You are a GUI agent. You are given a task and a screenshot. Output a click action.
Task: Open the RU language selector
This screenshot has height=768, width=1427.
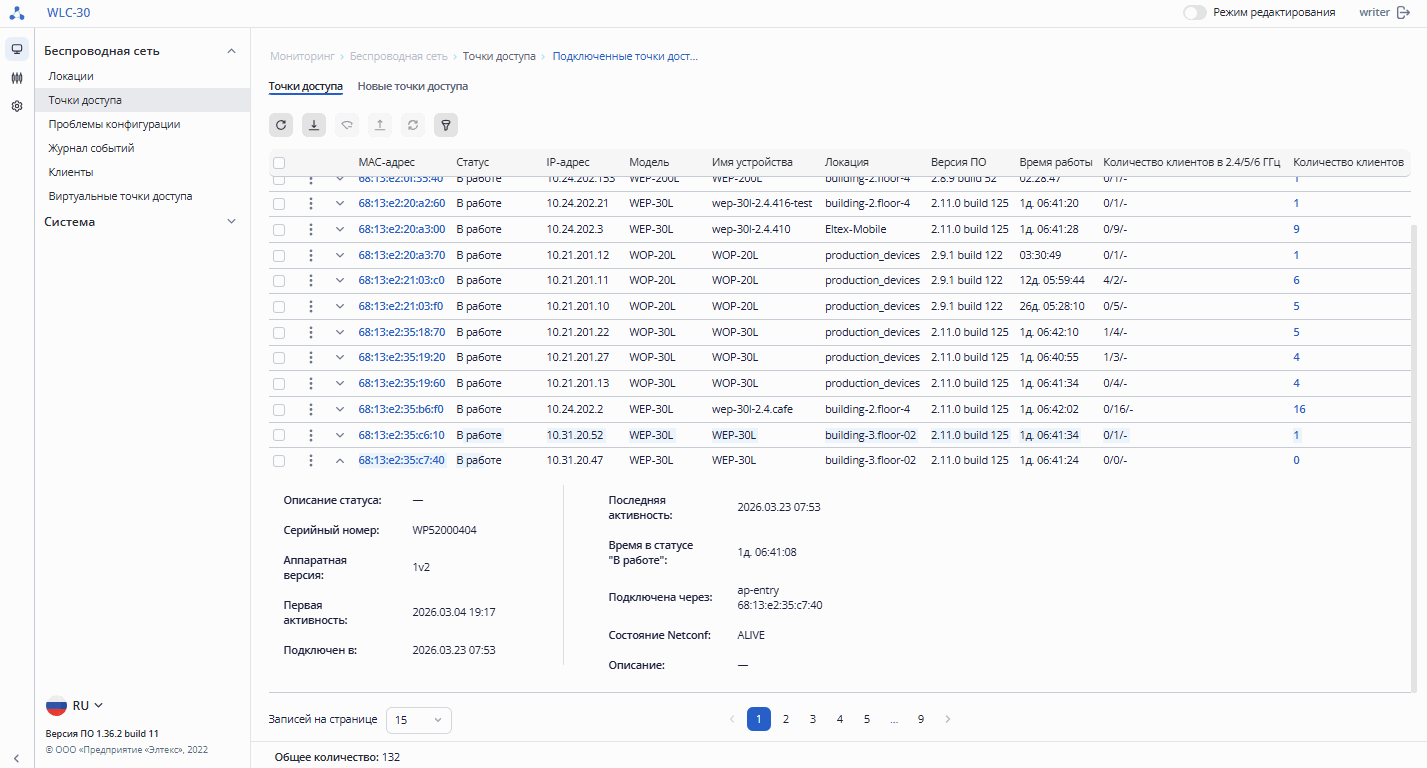[75, 706]
